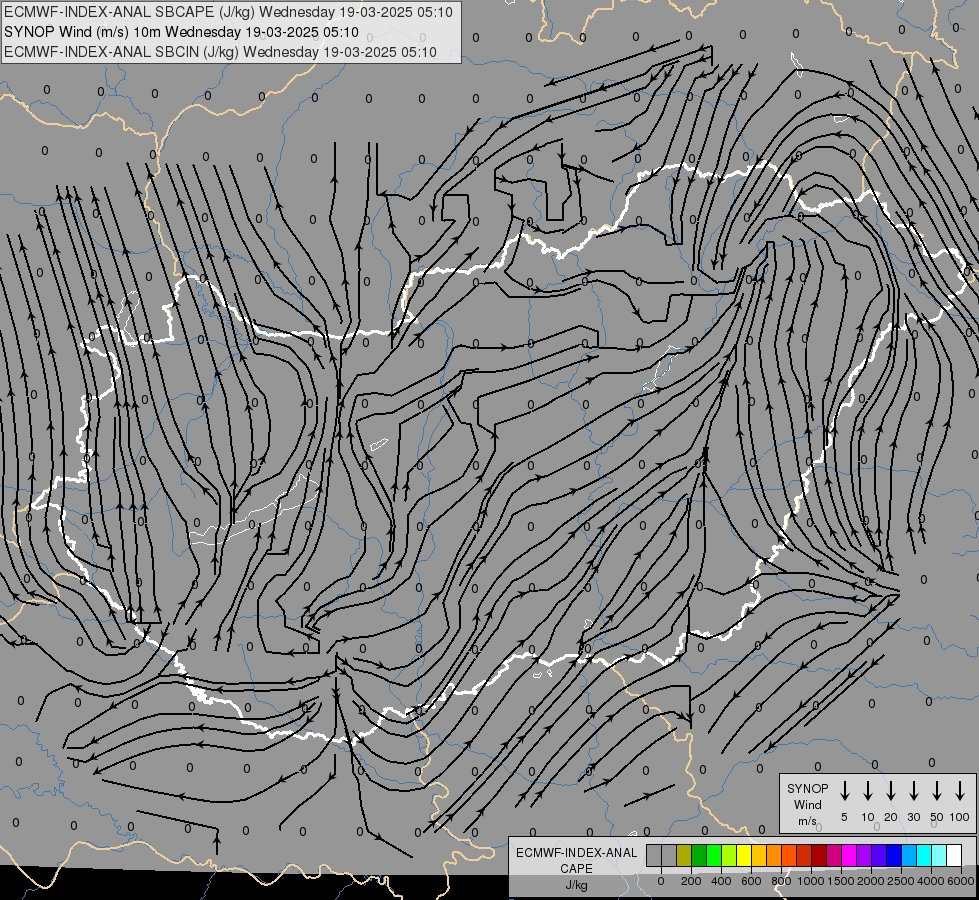The width and height of the screenshot is (979, 900).
Task: Click the 2500 value on CAPE scale
Action: click(901, 881)
